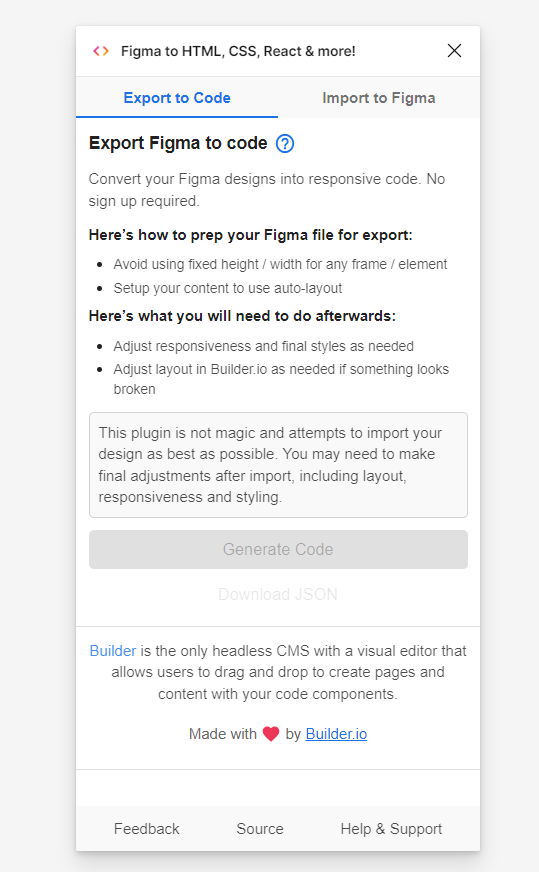539x872 pixels.
Task: Click the 'Setup your content to use auto-layout' bullet
Action: coord(228,288)
